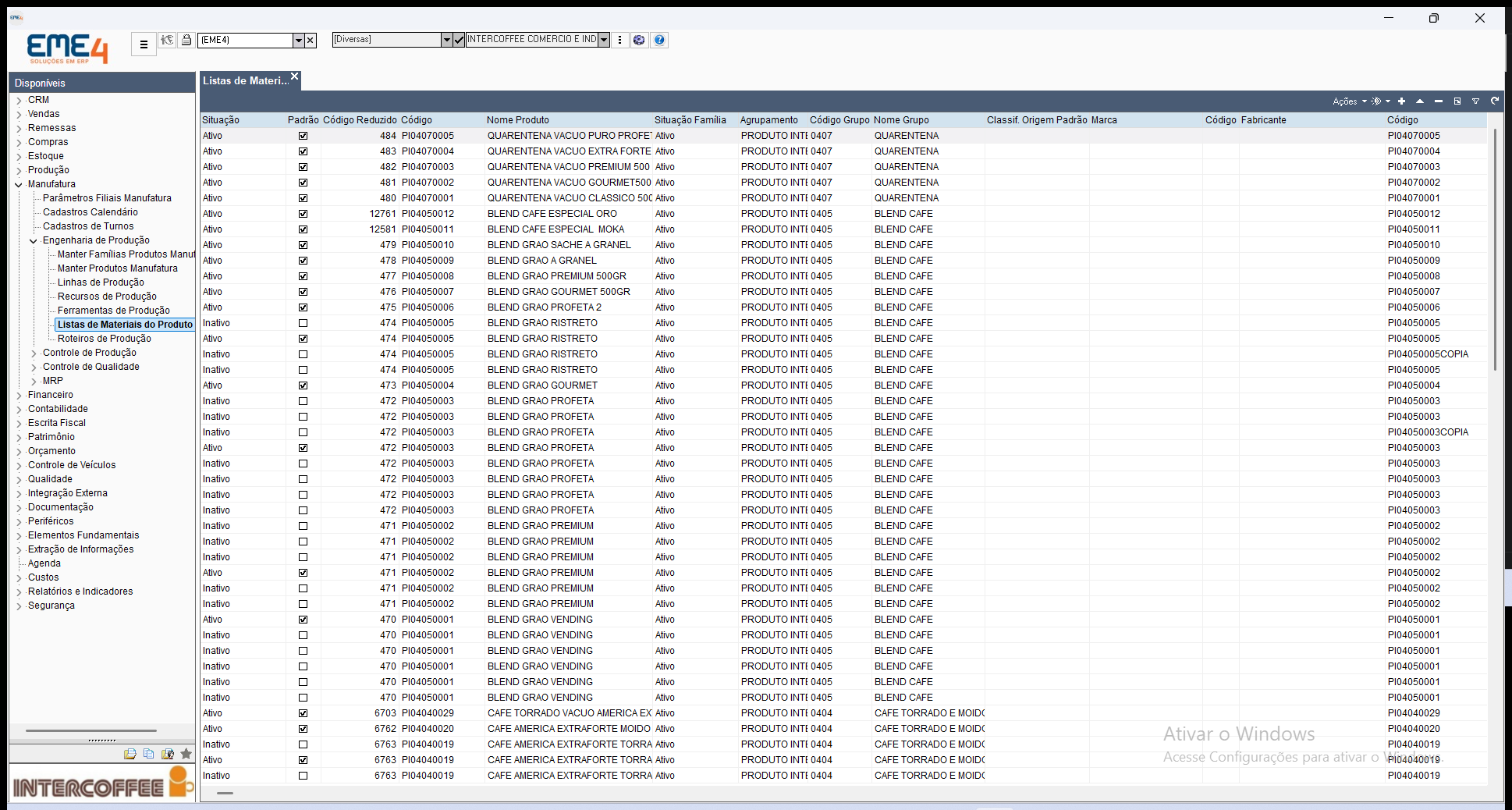Open the filter funnel icon
The image size is (1512, 810).
(1476, 101)
